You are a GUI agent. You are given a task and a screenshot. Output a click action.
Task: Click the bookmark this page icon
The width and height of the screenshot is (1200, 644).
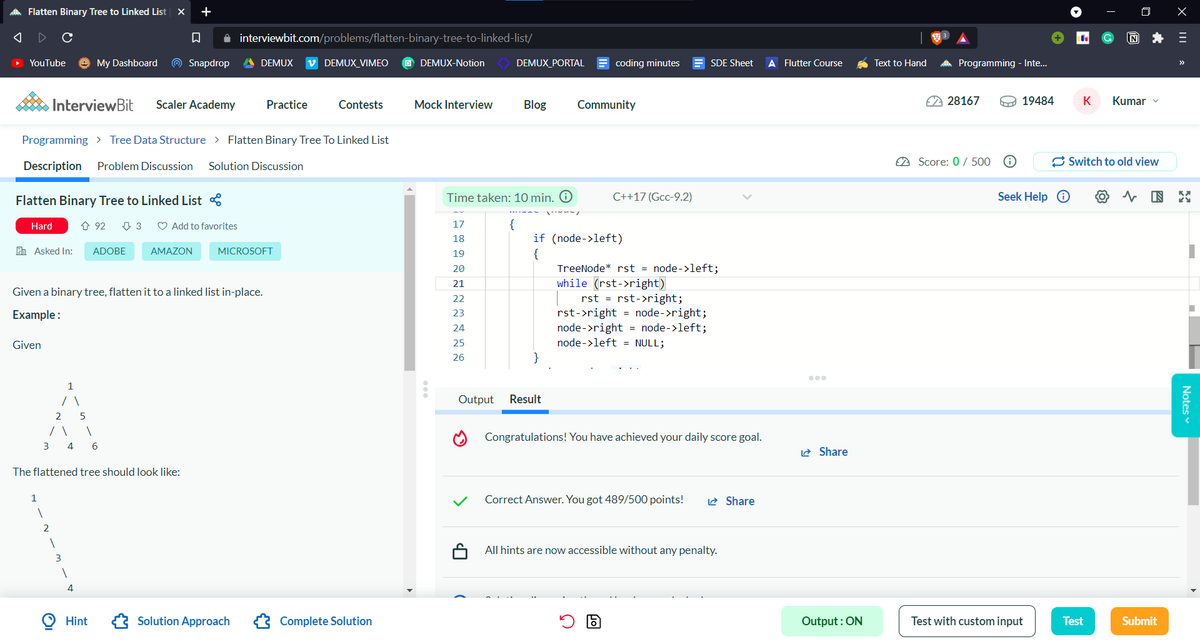(197, 38)
